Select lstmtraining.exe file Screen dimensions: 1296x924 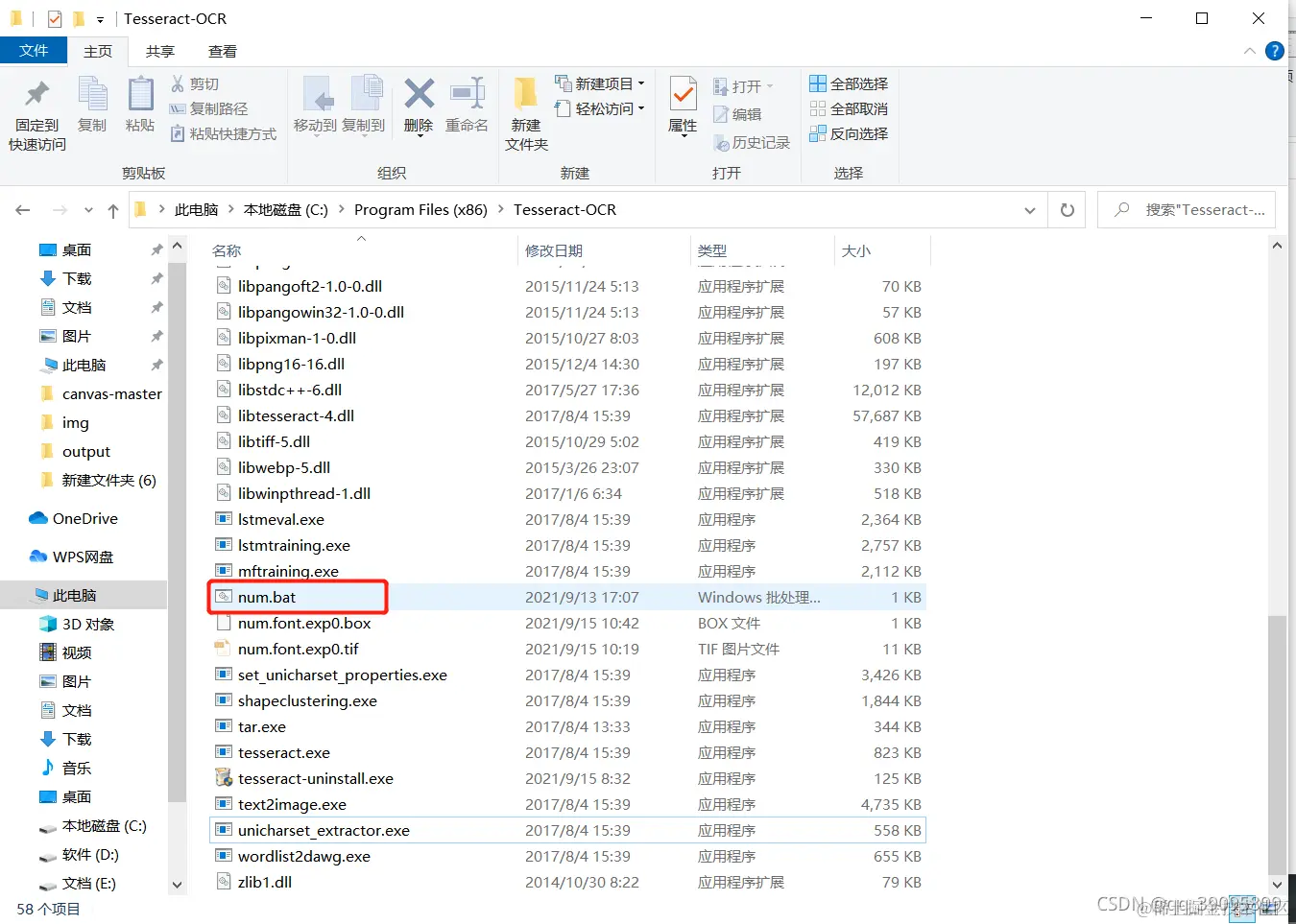pyautogui.click(x=568, y=545)
